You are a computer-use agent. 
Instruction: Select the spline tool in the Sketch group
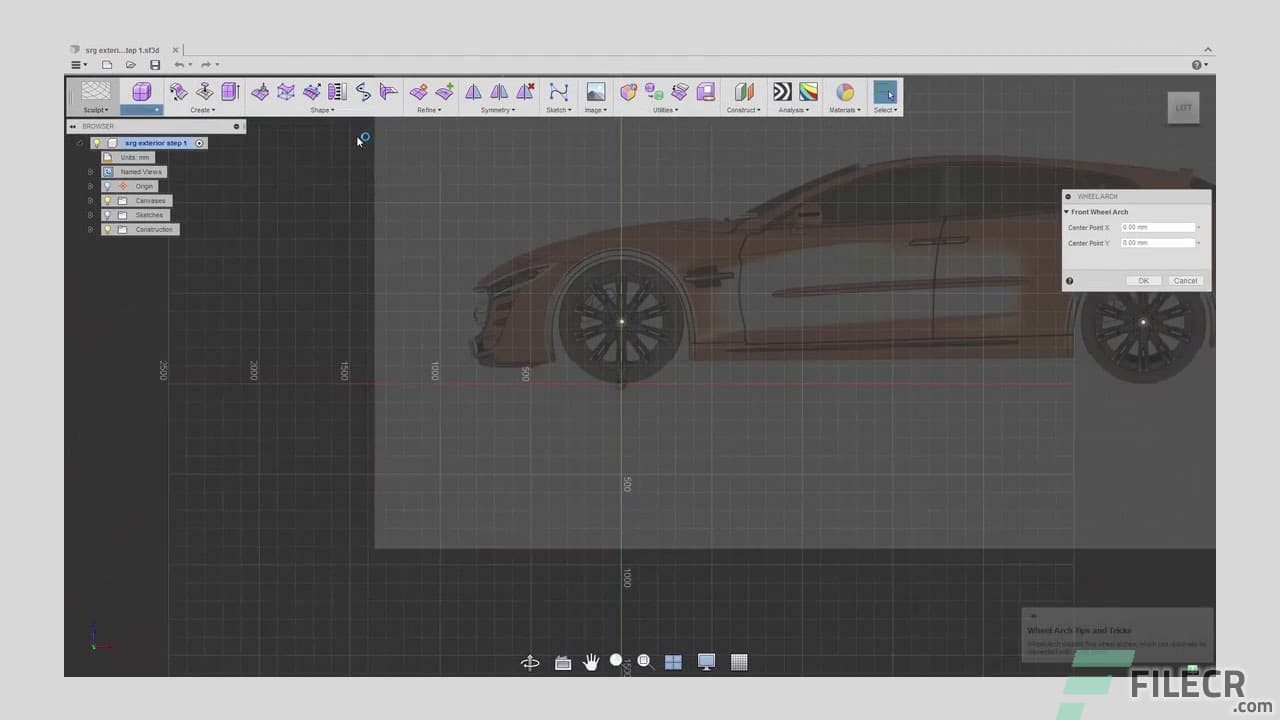point(558,92)
